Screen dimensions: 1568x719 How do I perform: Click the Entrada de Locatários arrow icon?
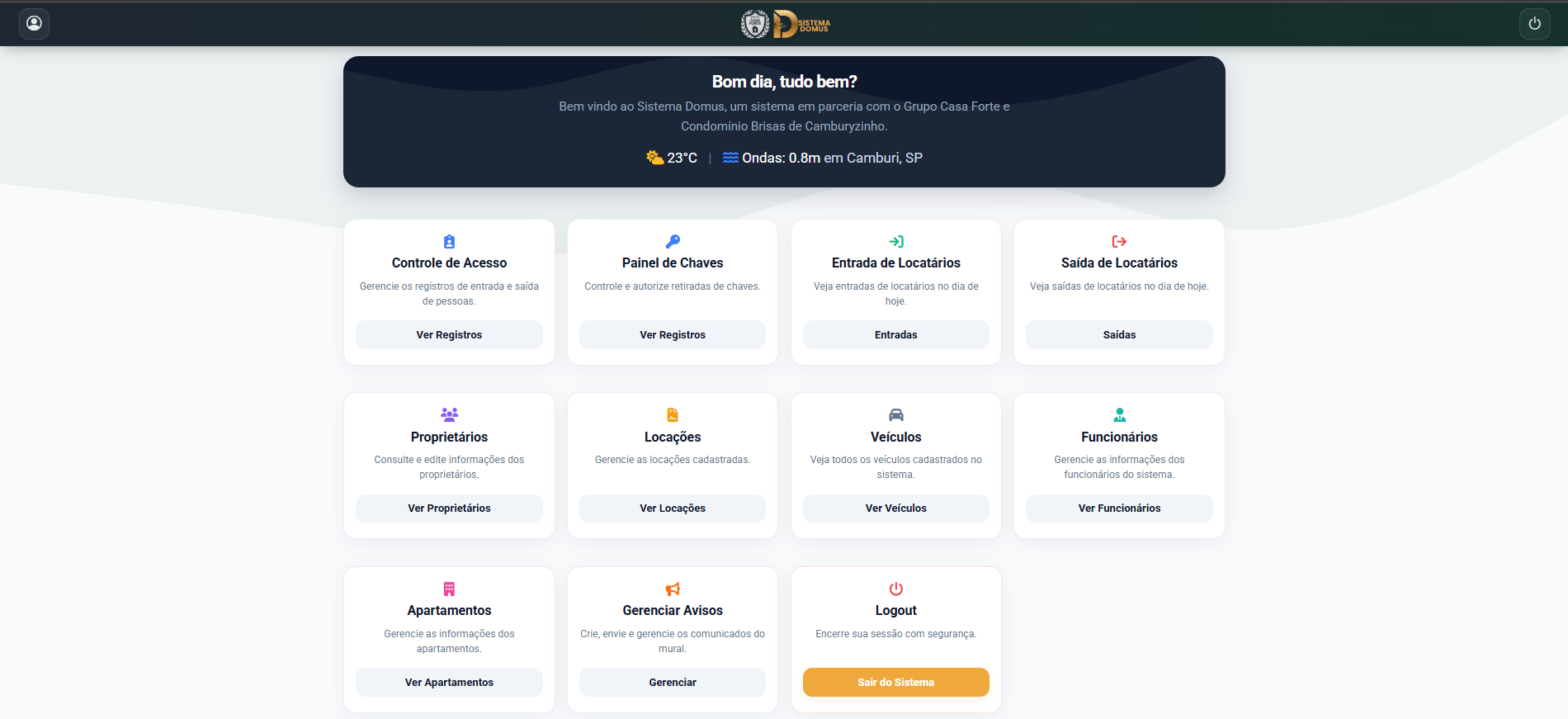896,242
